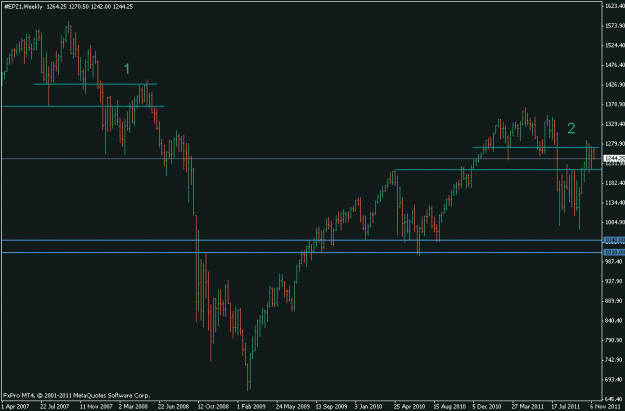This screenshot has height=411, width=625.
Task: Click the 24 May 2009 date label
Action: [292, 407]
